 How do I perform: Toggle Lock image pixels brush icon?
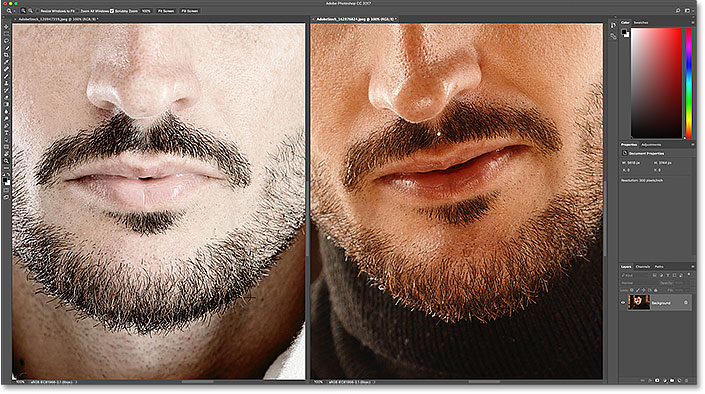pos(638,290)
